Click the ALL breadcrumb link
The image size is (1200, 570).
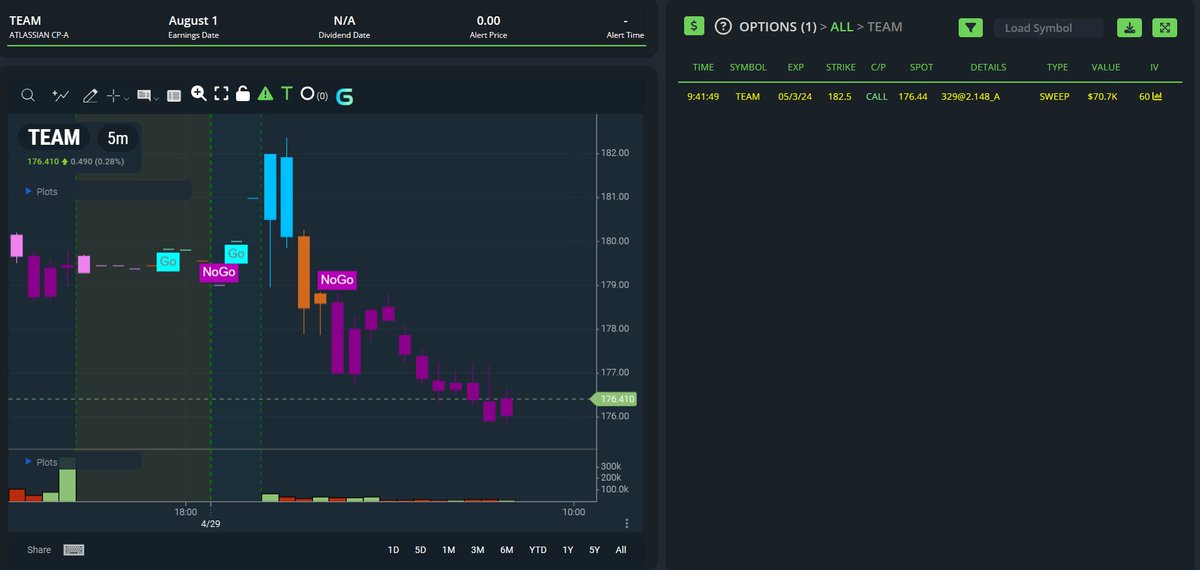click(x=842, y=27)
